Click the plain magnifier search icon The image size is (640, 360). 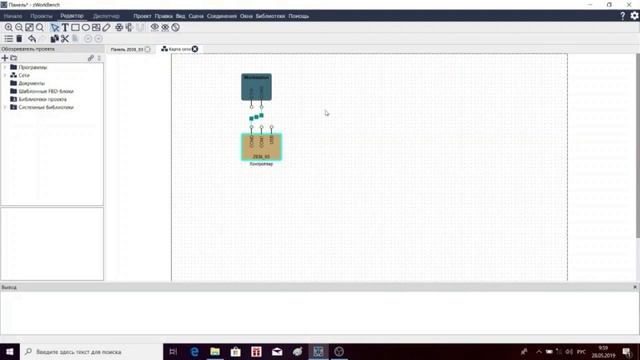[x=40, y=27]
